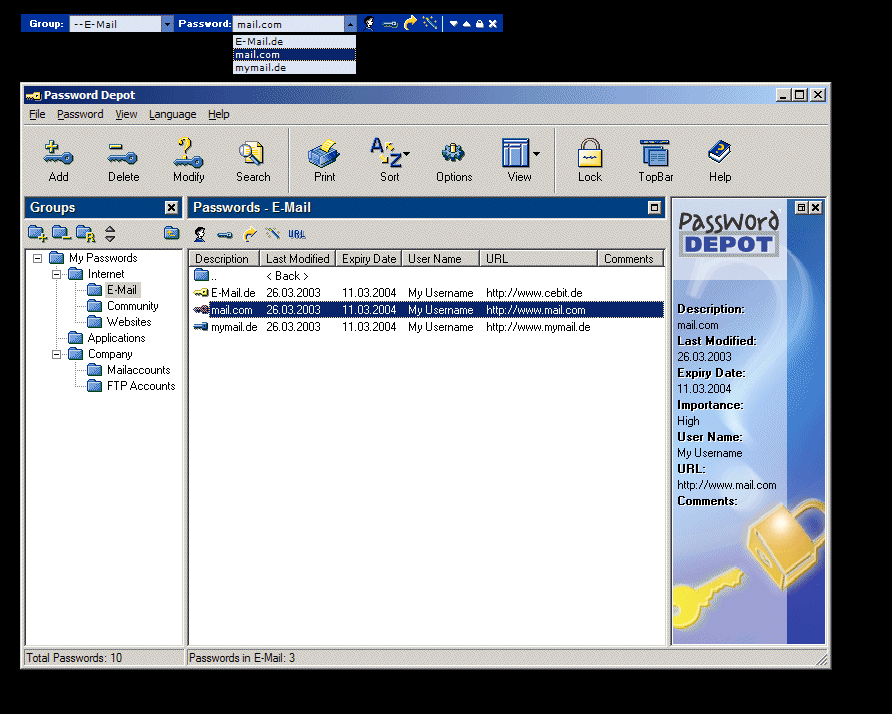Click the magic wand icon in the top bar

tap(430, 23)
